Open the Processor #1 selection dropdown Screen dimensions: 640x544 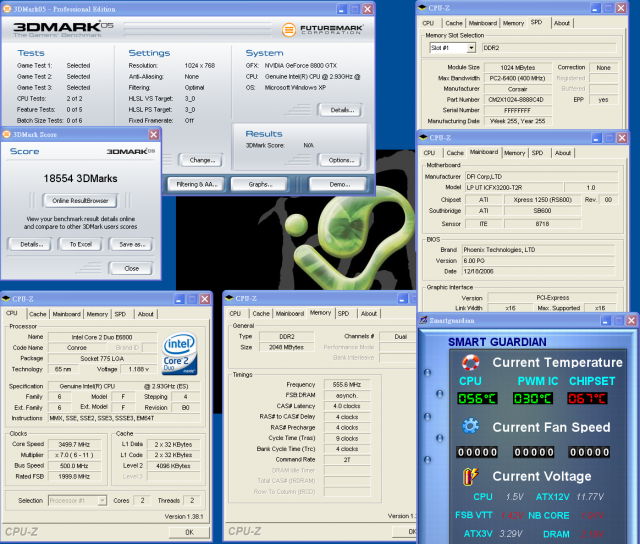[102, 500]
